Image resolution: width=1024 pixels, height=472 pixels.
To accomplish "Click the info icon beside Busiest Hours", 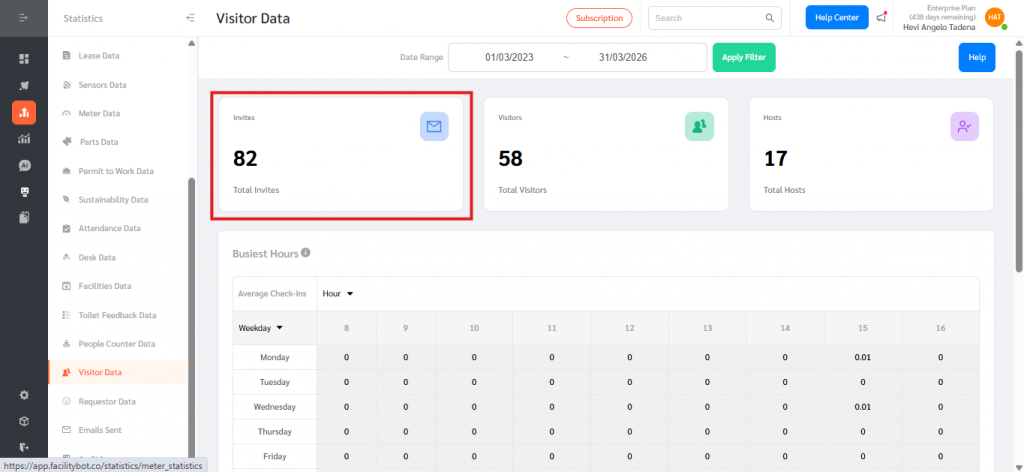I will 306,253.
